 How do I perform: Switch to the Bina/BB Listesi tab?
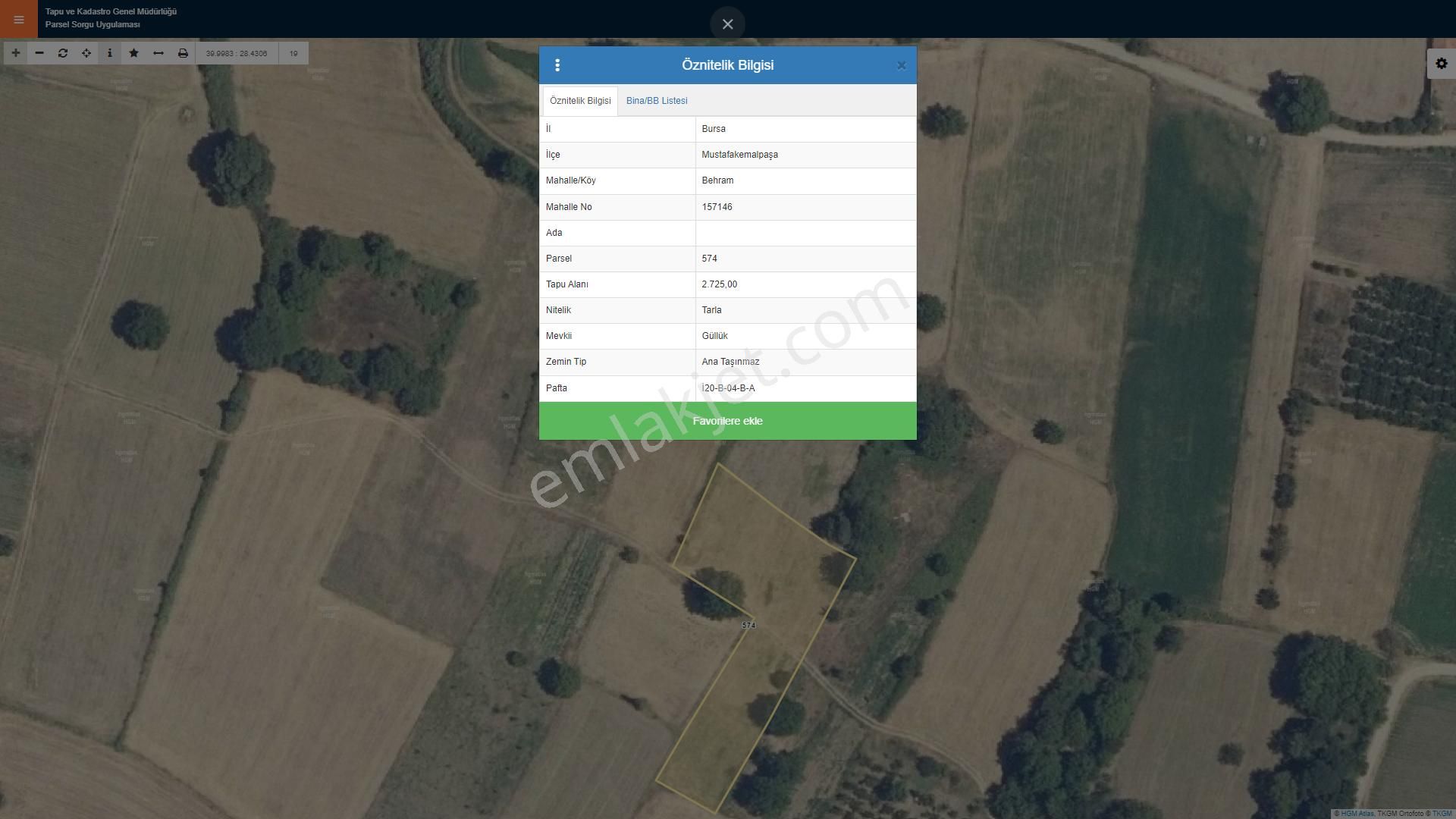point(657,100)
